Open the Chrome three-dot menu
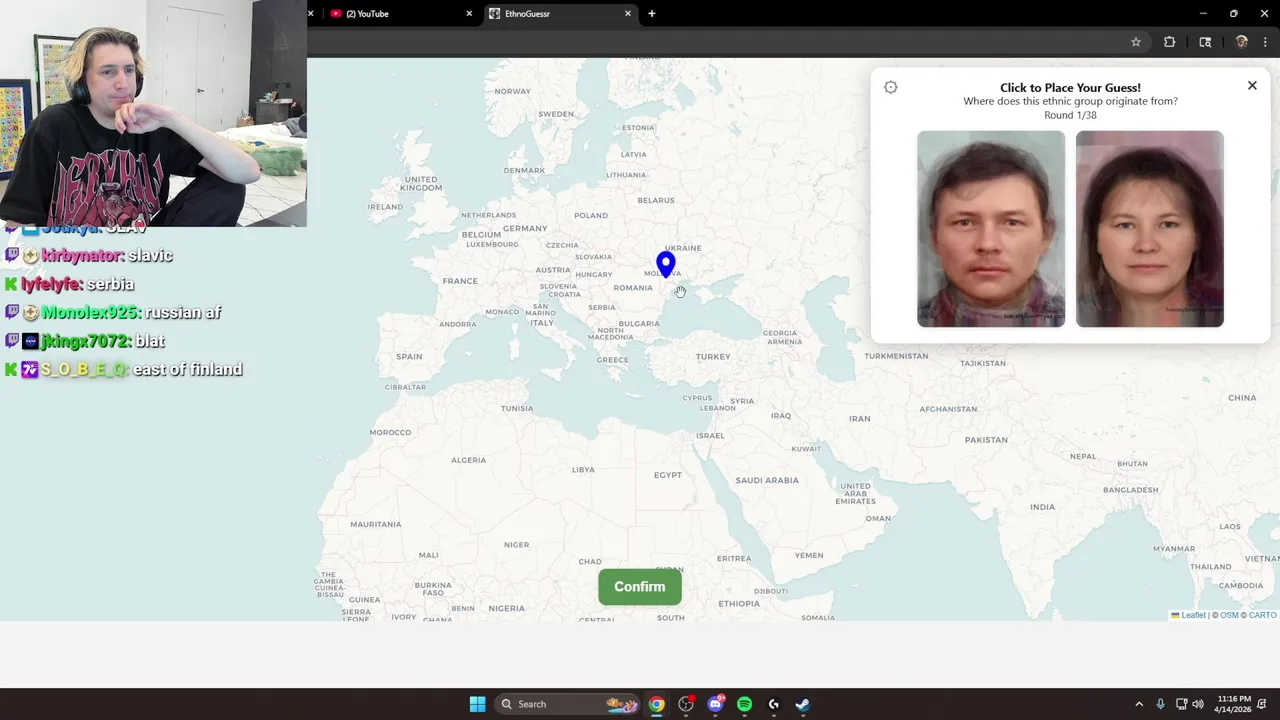 click(1265, 42)
